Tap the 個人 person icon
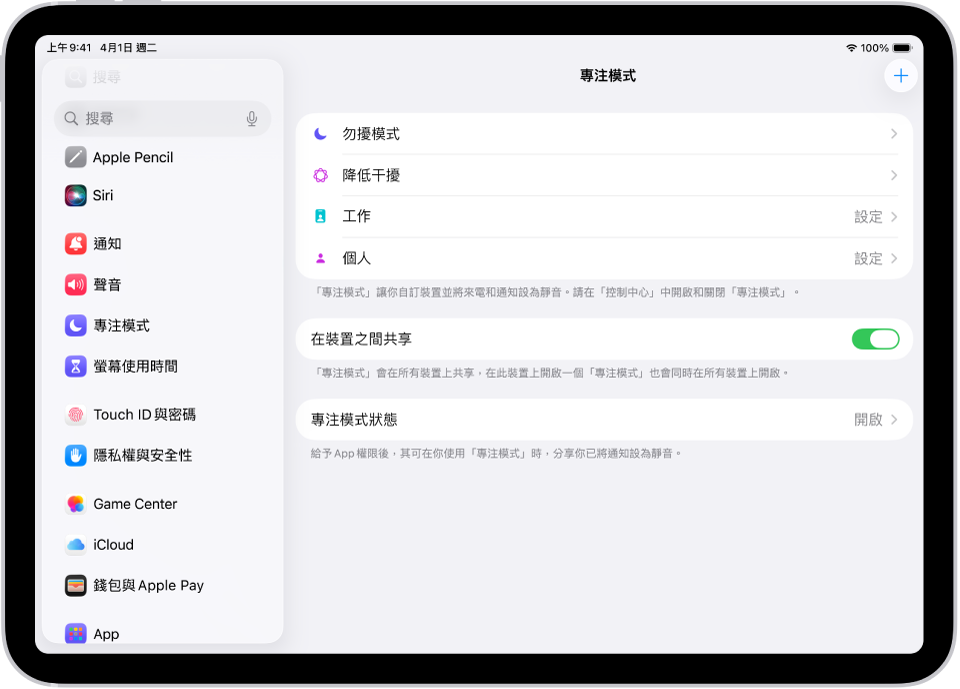Screen dimensions: 960x689 tap(320, 258)
